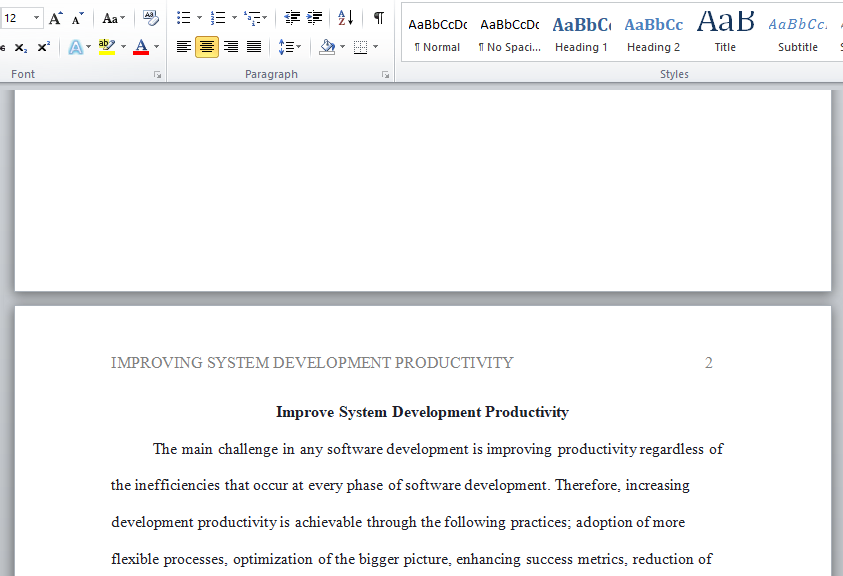Apply subscript formatting
This screenshot has width=843, height=576.
pyautogui.click(x=21, y=47)
